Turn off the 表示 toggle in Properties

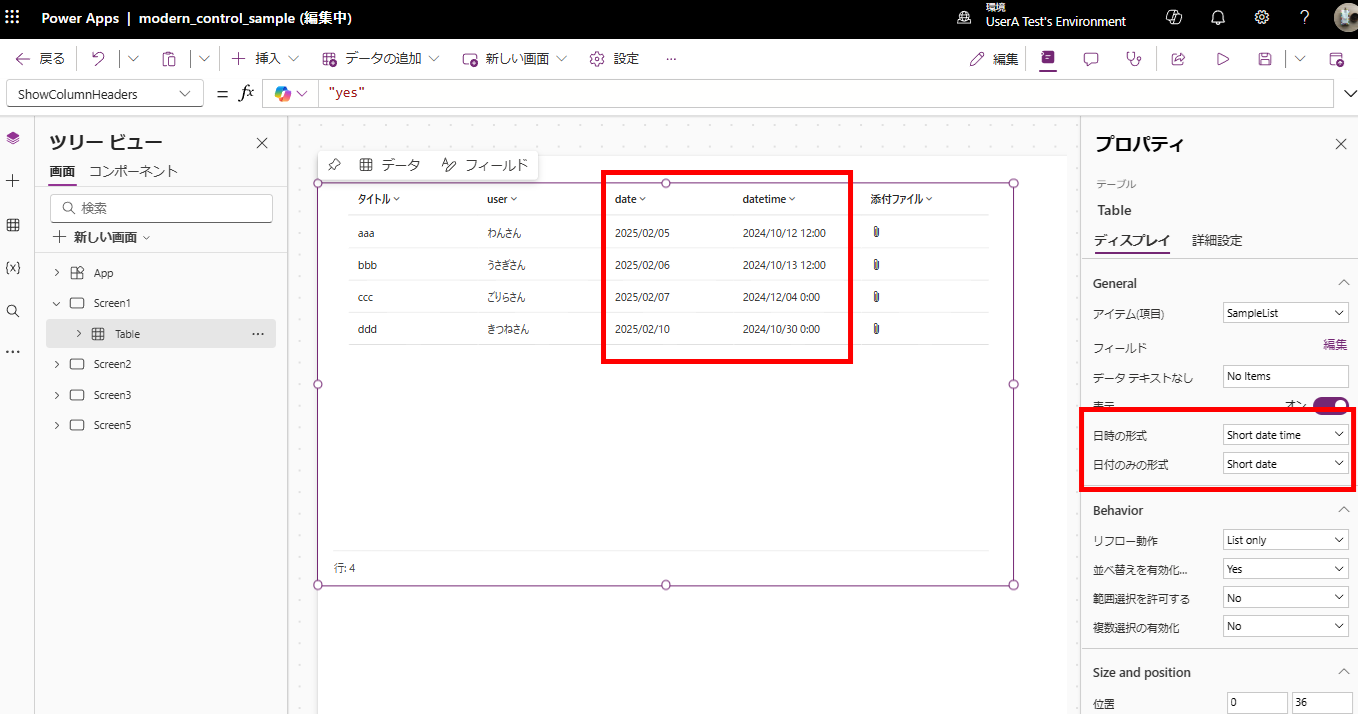1330,405
